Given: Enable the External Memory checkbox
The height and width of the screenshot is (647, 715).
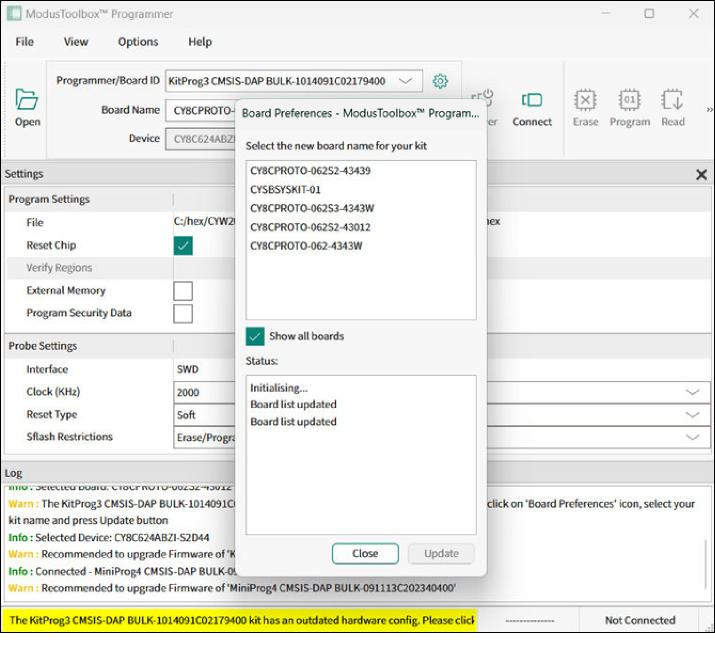Looking at the screenshot, I should [183, 291].
